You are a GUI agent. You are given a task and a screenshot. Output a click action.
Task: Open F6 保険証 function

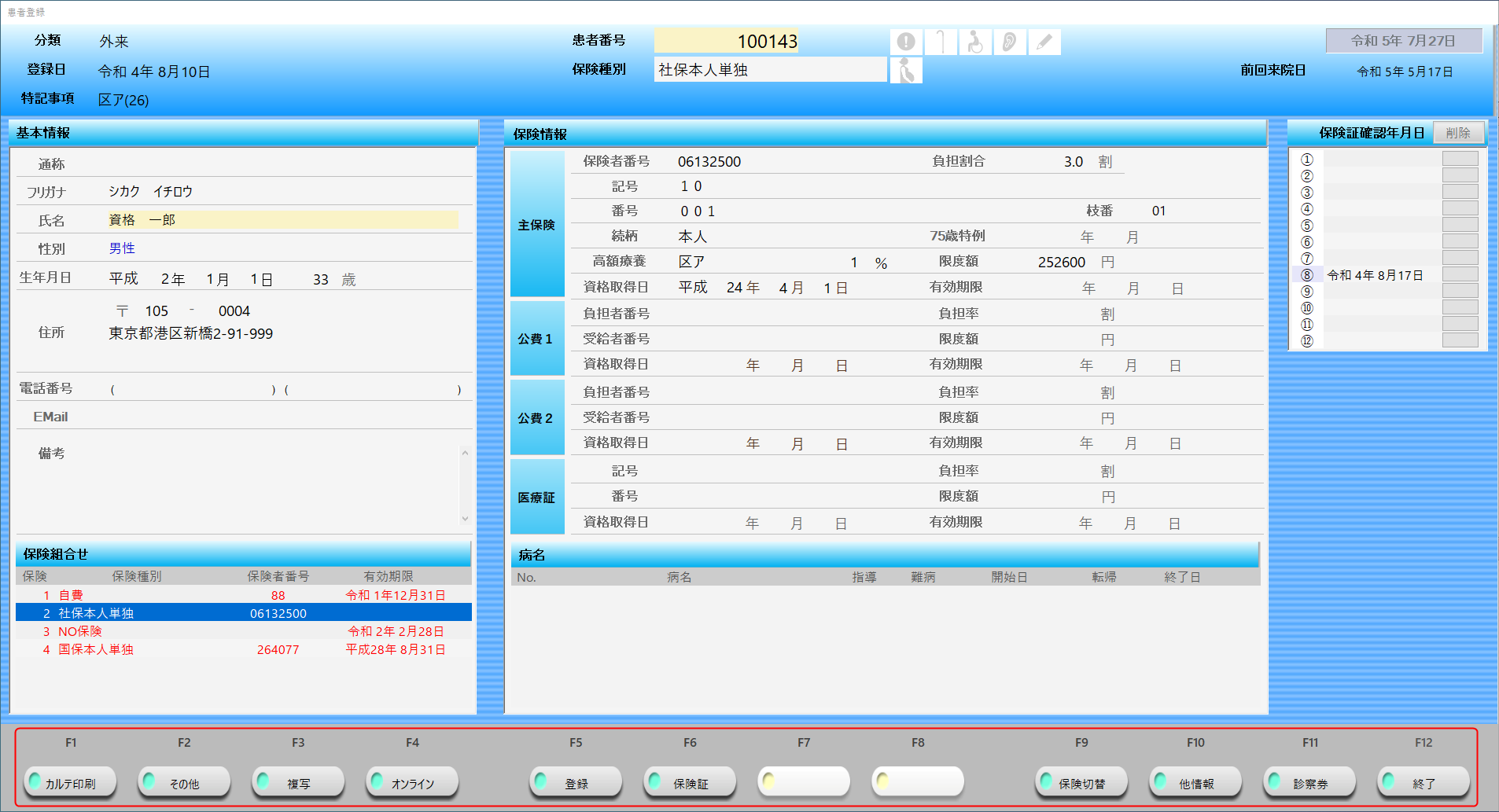tap(690, 783)
